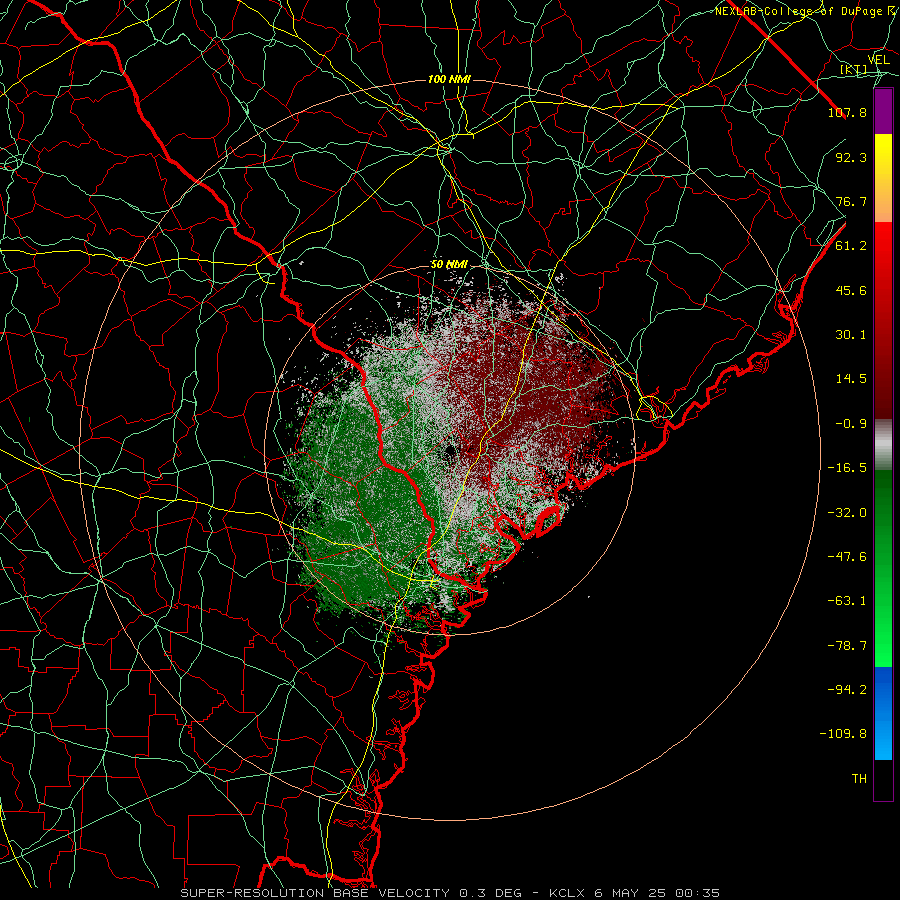Viewport: 900px width, 900px height.
Task: Click the -94.2 legend value
Action: pos(847,690)
